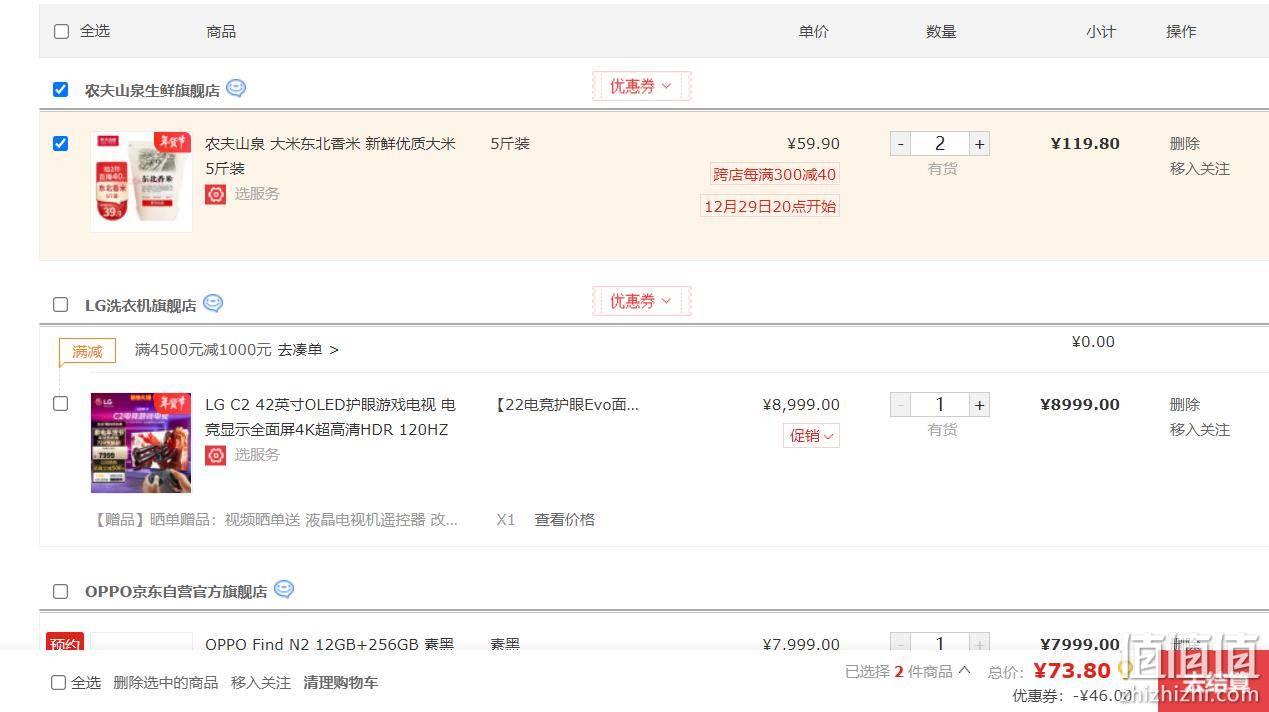Open the LG洗衣机旗舰店 store name link

click(x=141, y=305)
